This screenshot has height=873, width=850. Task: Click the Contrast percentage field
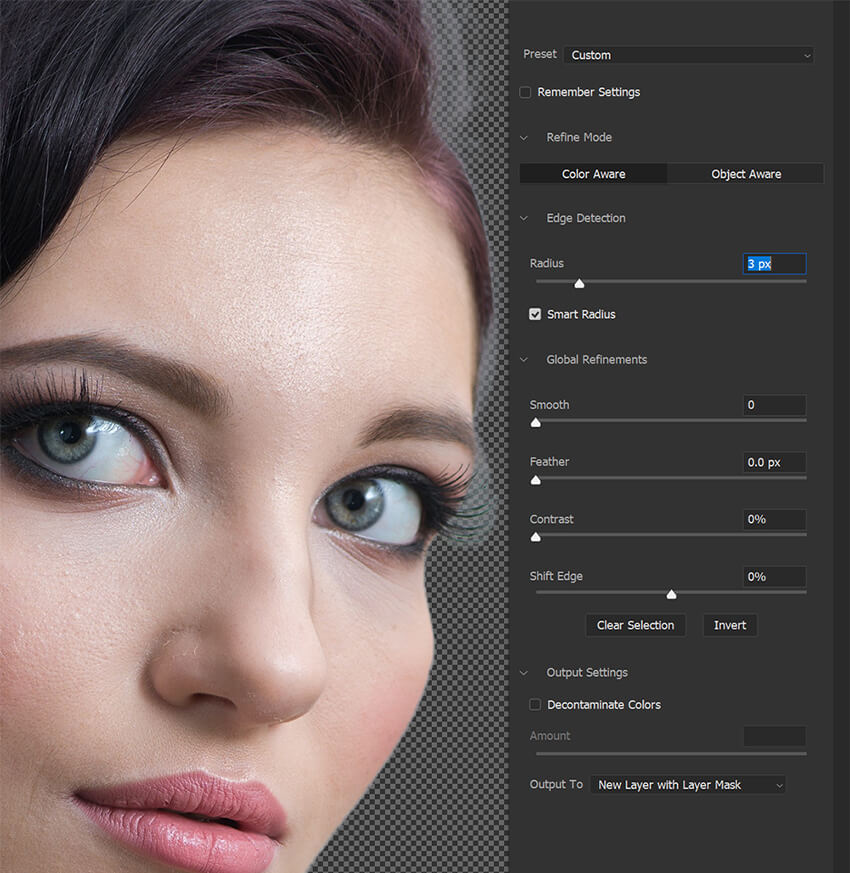(775, 519)
